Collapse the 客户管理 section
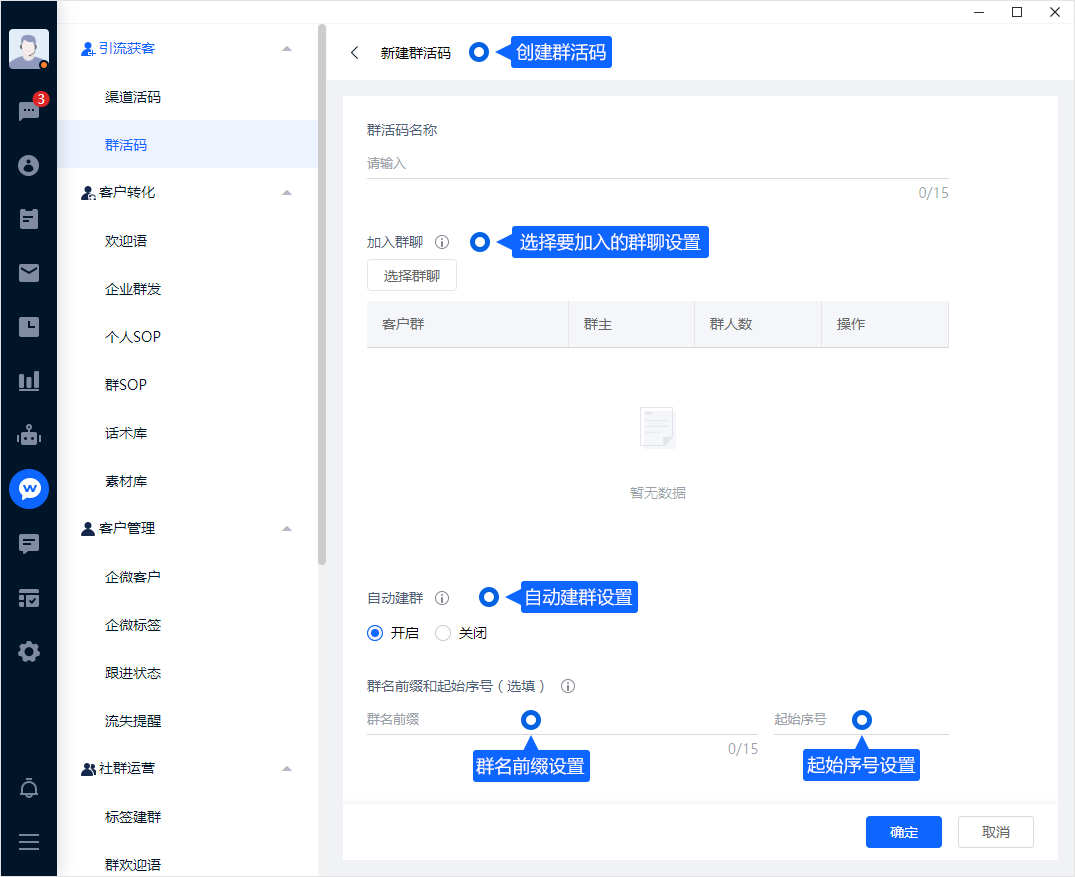1075x877 pixels. 287,528
